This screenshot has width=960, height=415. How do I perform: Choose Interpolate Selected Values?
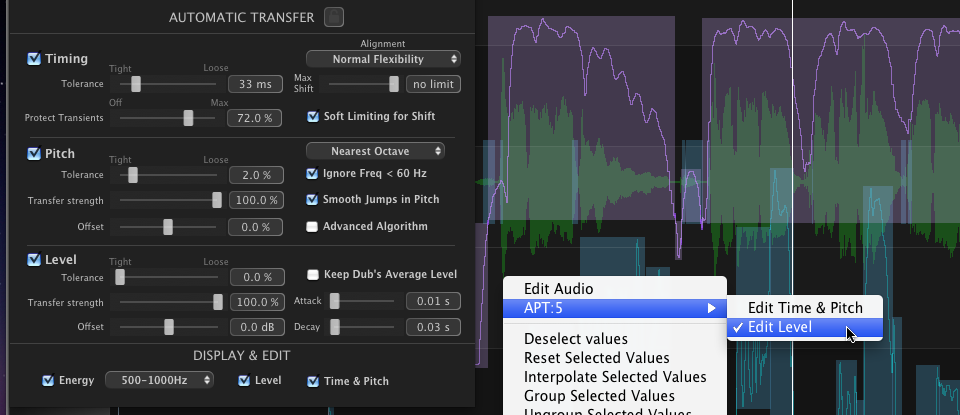click(x=614, y=377)
